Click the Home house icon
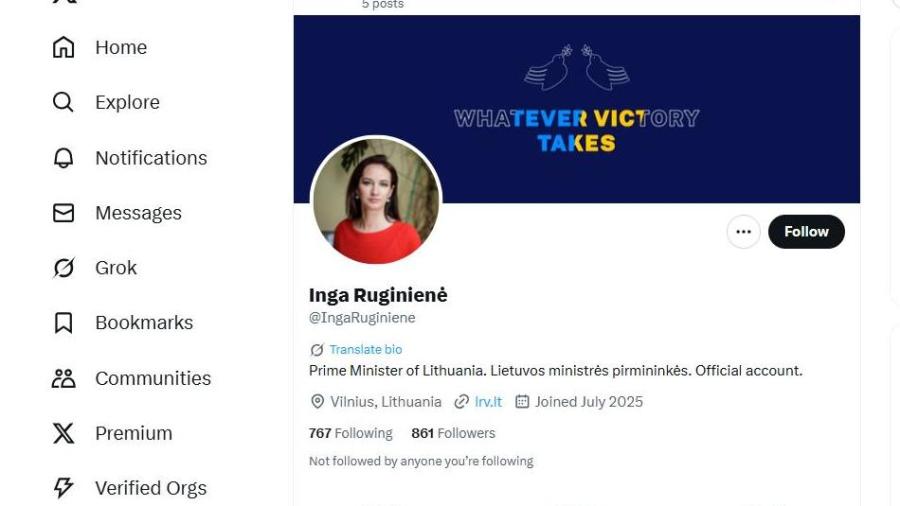The height and width of the screenshot is (506, 900). 63,47
